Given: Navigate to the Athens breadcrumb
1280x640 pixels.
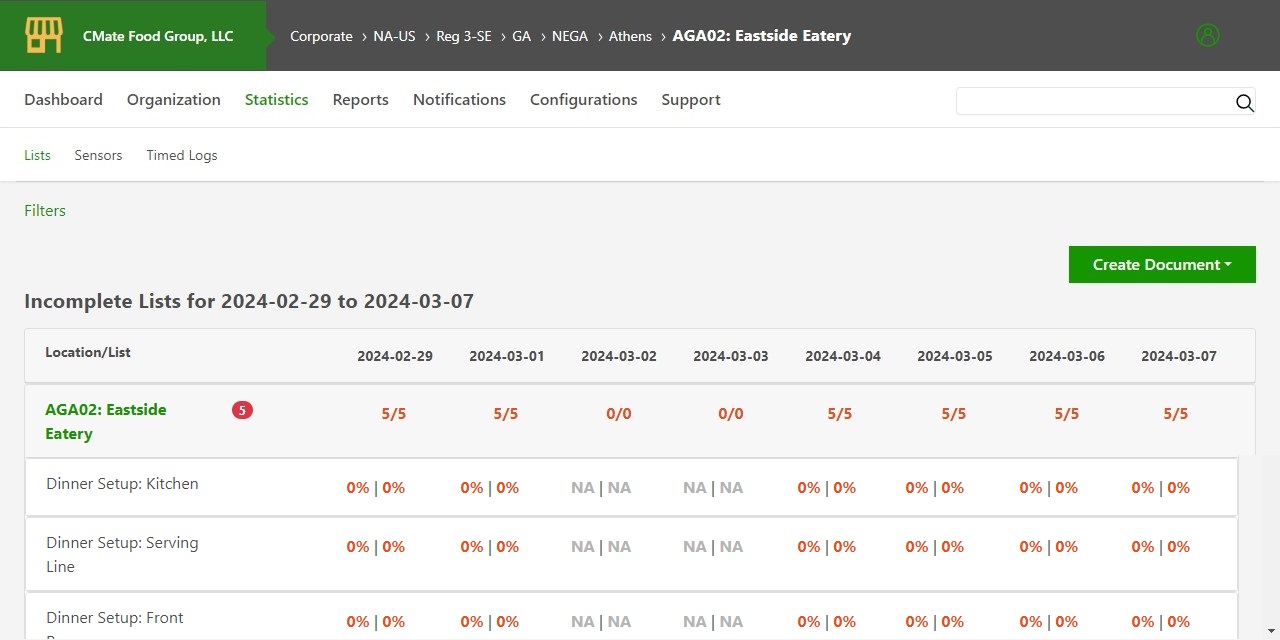Looking at the screenshot, I should point(630,35).
